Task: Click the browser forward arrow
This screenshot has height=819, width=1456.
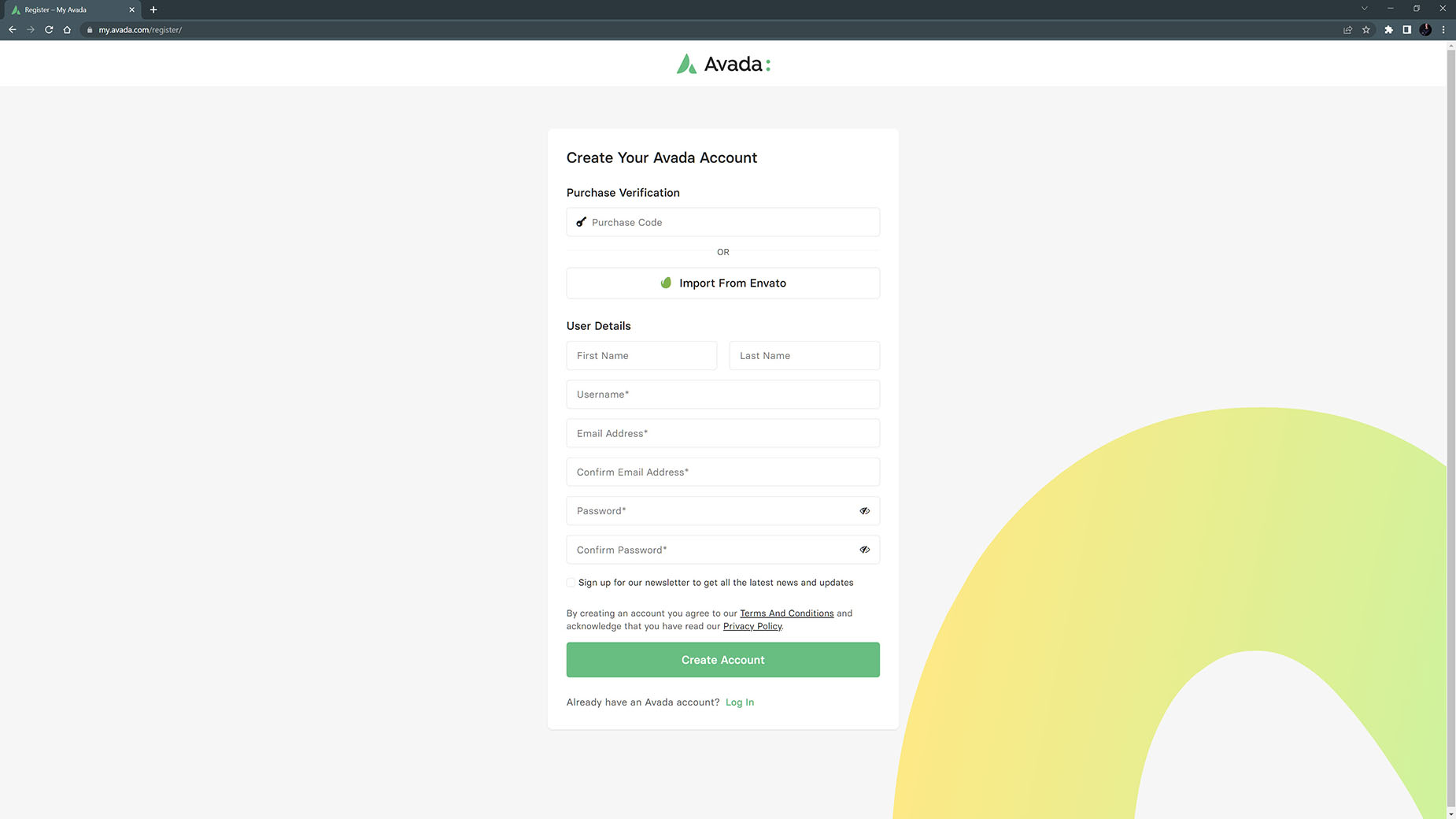Action: pyautogui.click(x=31, y=30)
